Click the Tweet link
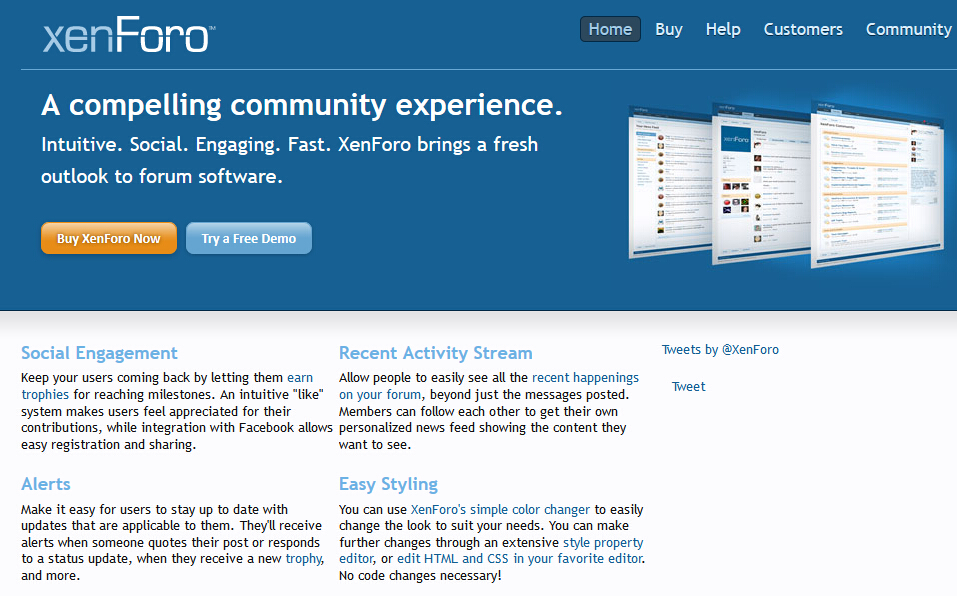This screenshot has height=596, width=957. click(688, 387)
